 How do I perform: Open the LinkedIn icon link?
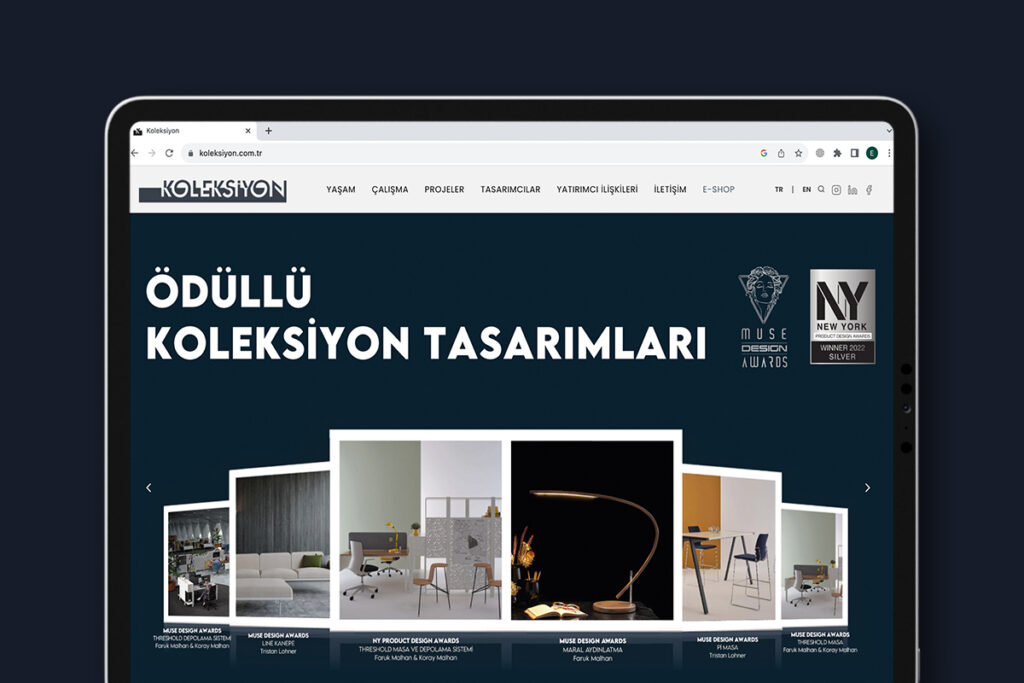[852, 190]
